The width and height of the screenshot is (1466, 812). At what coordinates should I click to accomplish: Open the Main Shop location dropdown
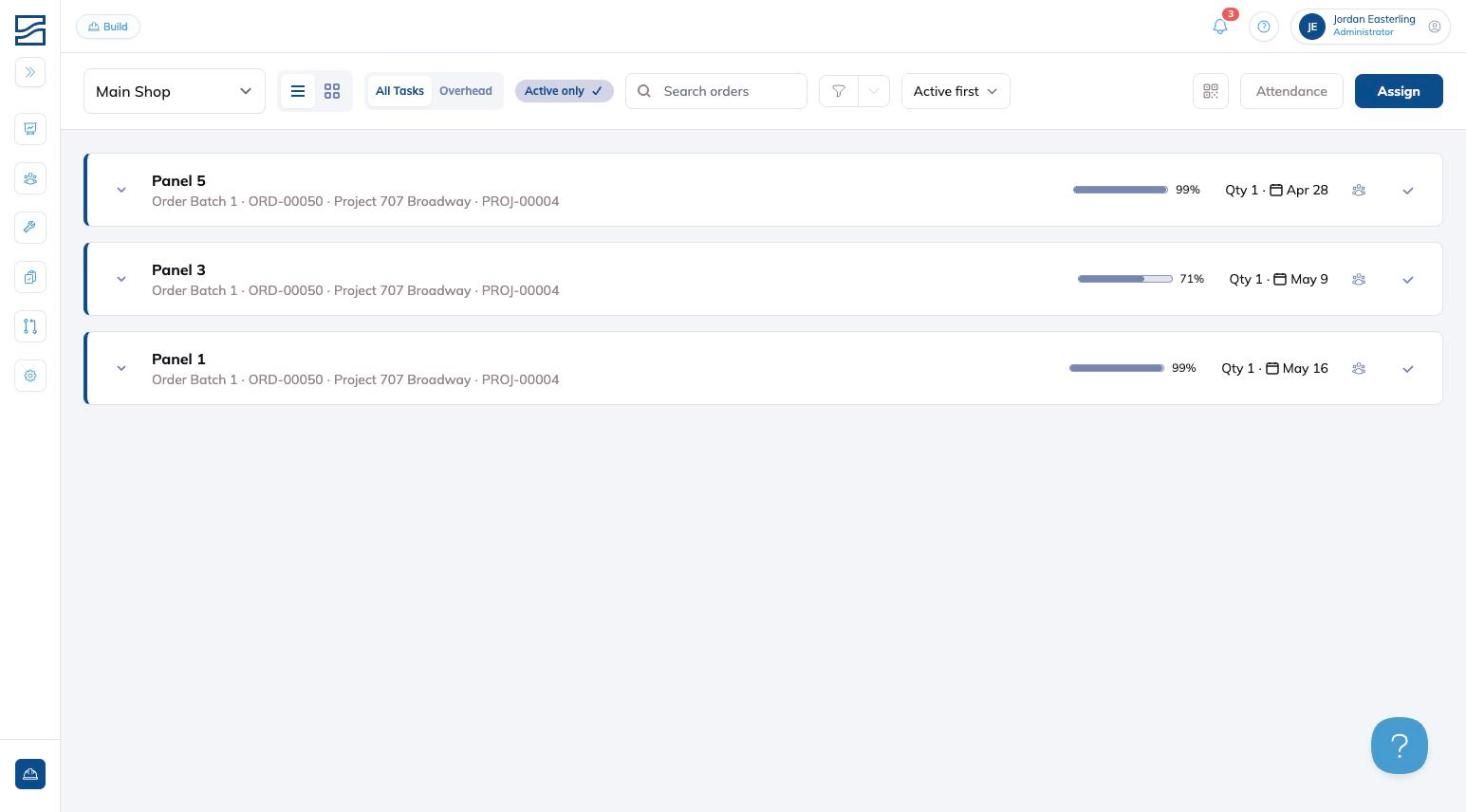174,91
